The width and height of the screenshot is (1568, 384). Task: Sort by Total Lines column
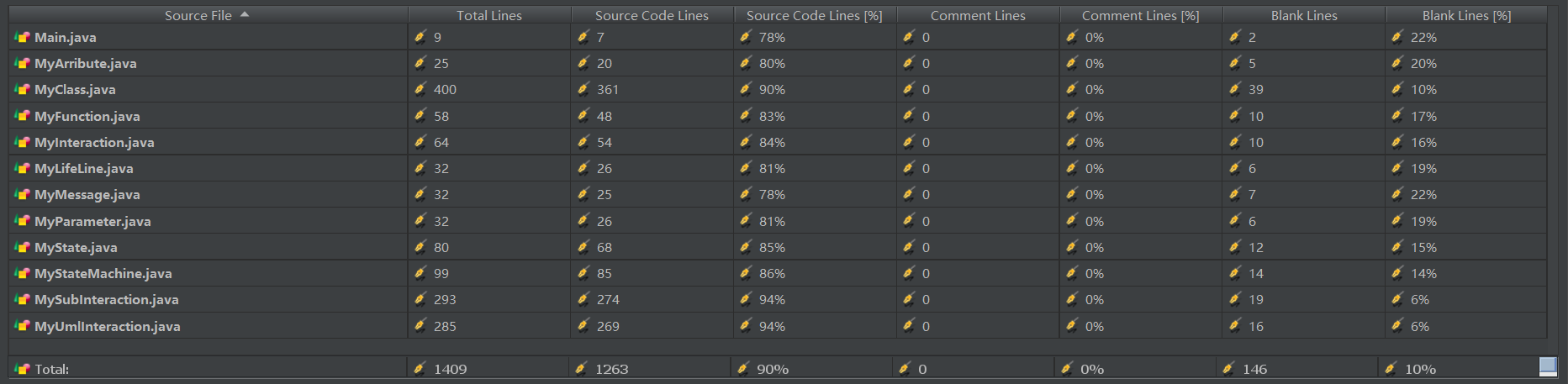tap(488, 15)
